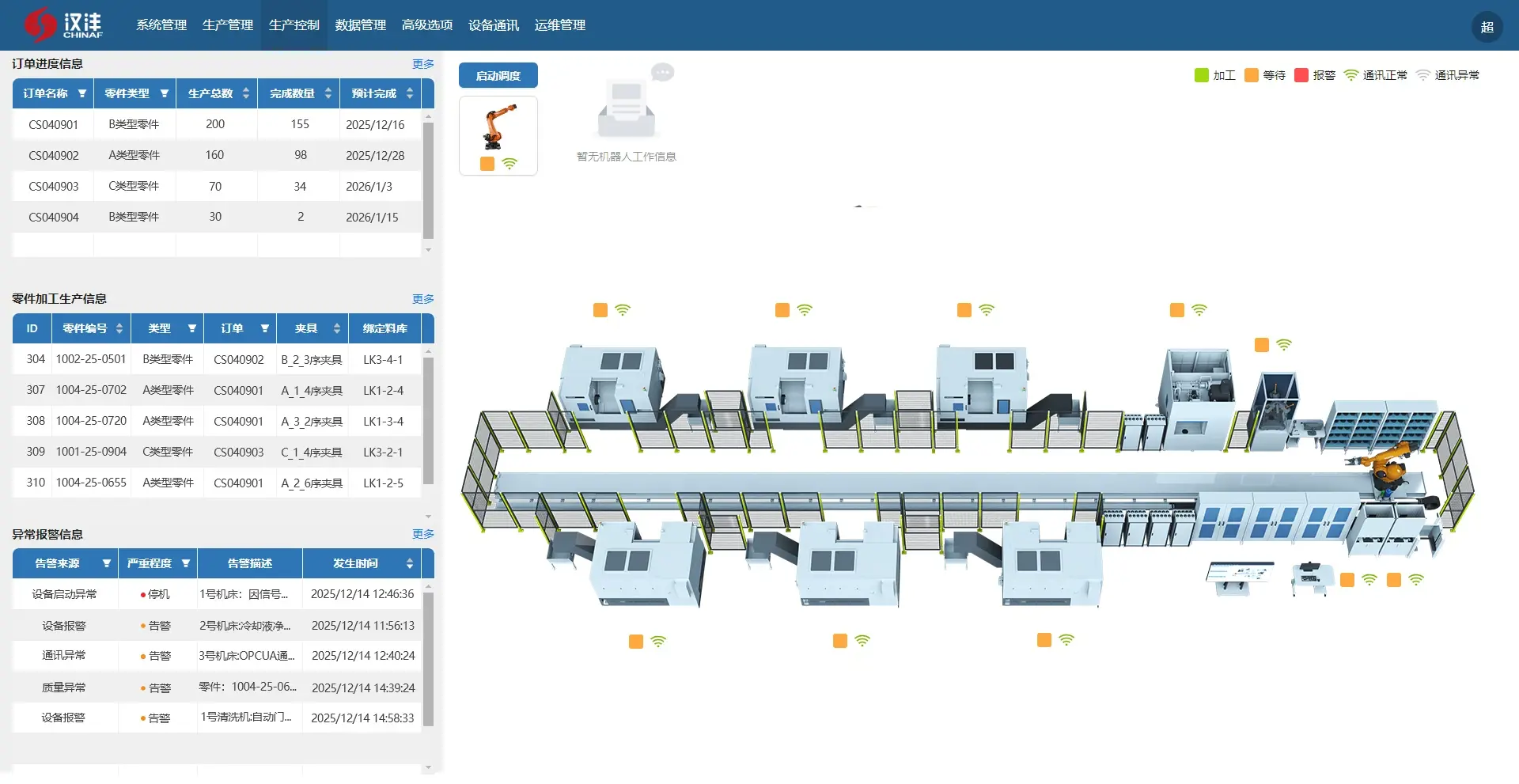Click the green 加工 legend swatch
This screenshot has height=784, width=1519.
1201,75
